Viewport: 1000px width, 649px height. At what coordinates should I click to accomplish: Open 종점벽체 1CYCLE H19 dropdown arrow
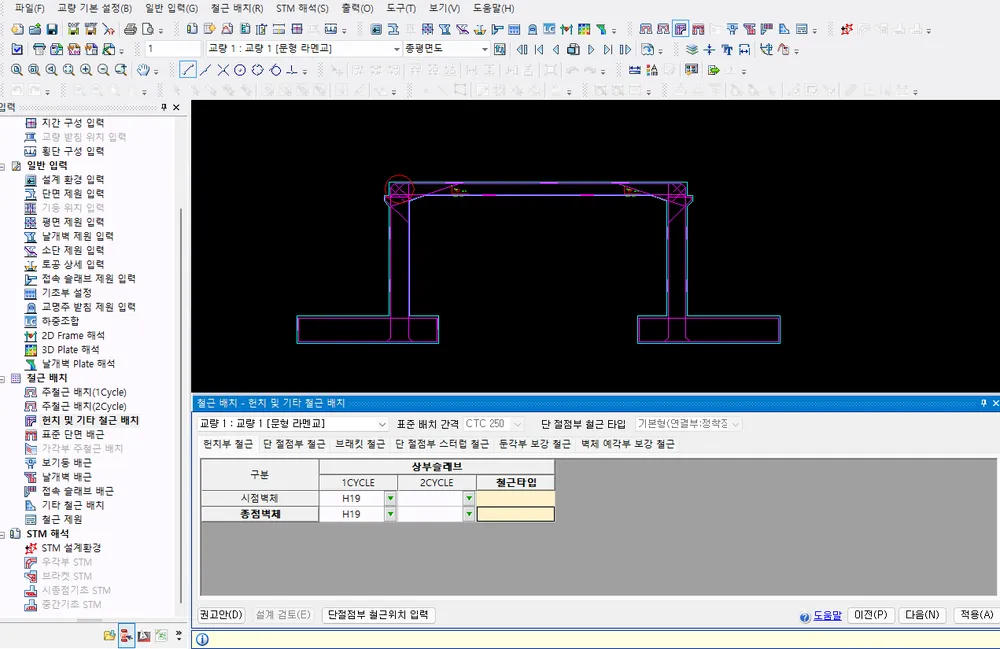pos(390,514)
